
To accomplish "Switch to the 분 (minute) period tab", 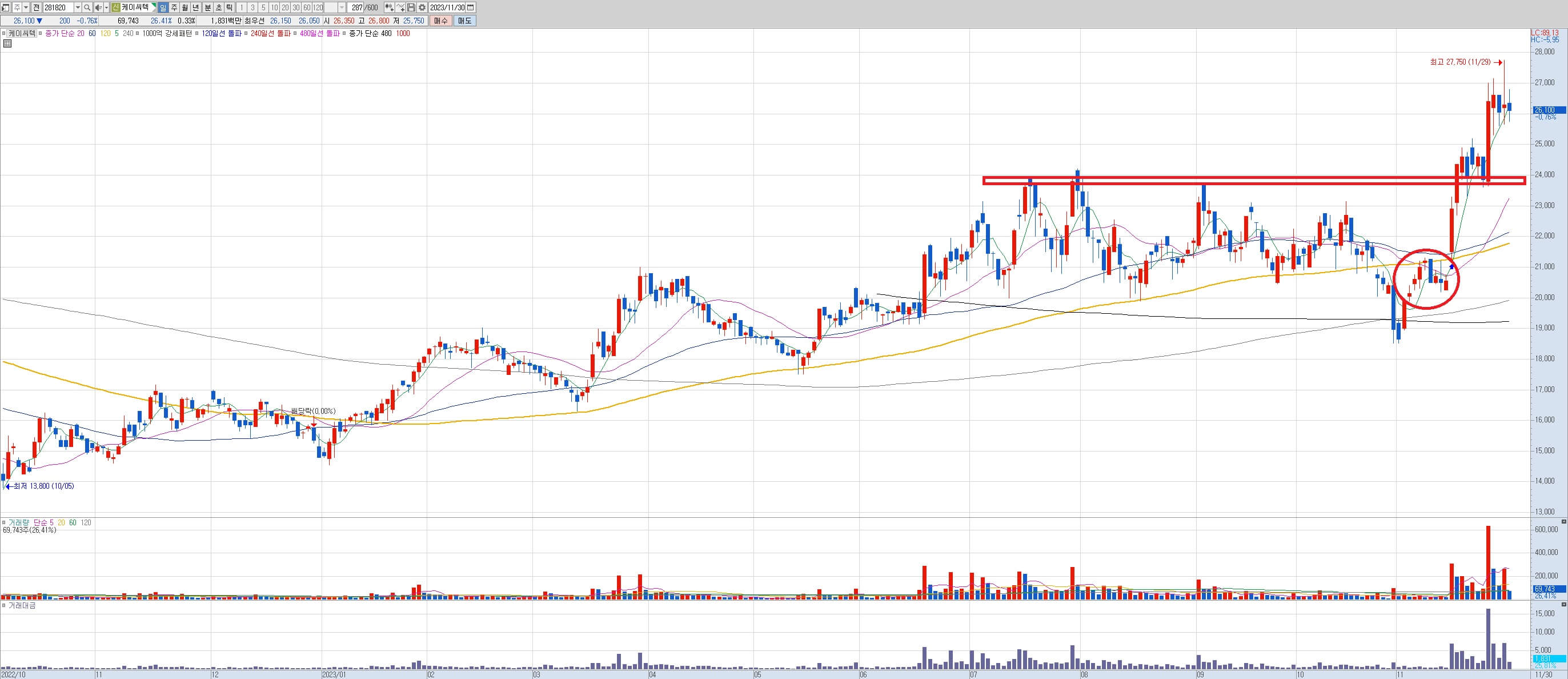I will click(x=207, y=7).
